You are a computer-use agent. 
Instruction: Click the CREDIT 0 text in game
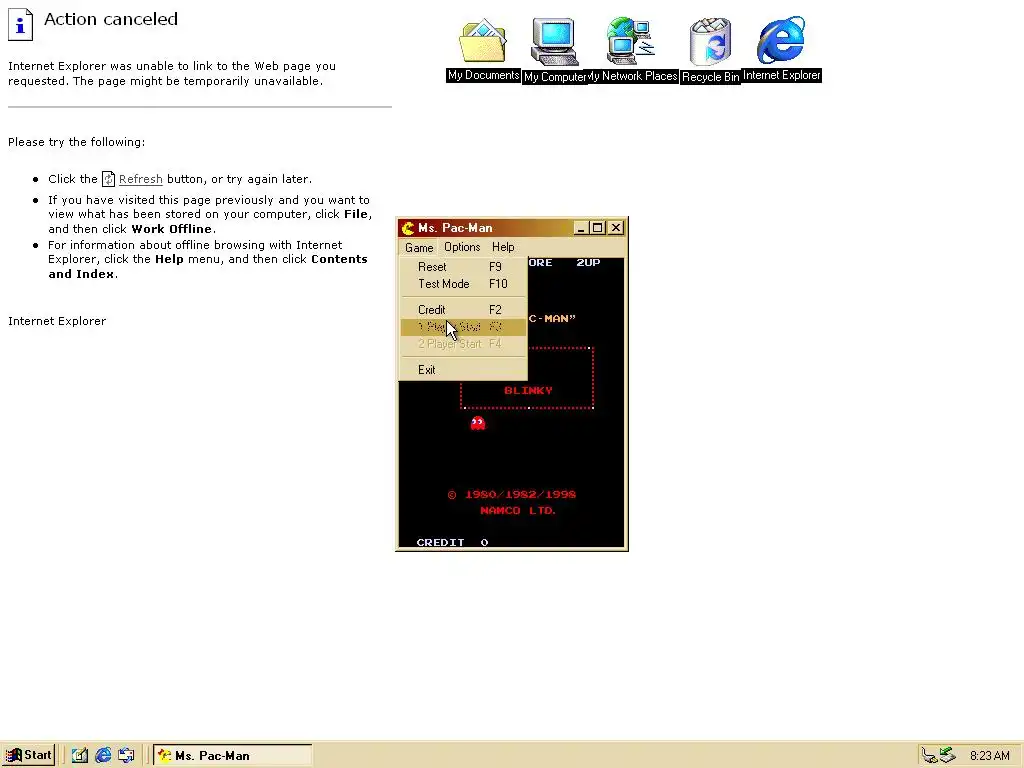click(x=452, y=542)
